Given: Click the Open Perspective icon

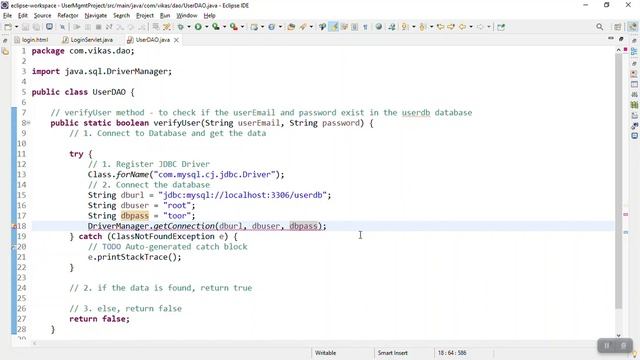Looking at the screenshot, I should [618, 27].
